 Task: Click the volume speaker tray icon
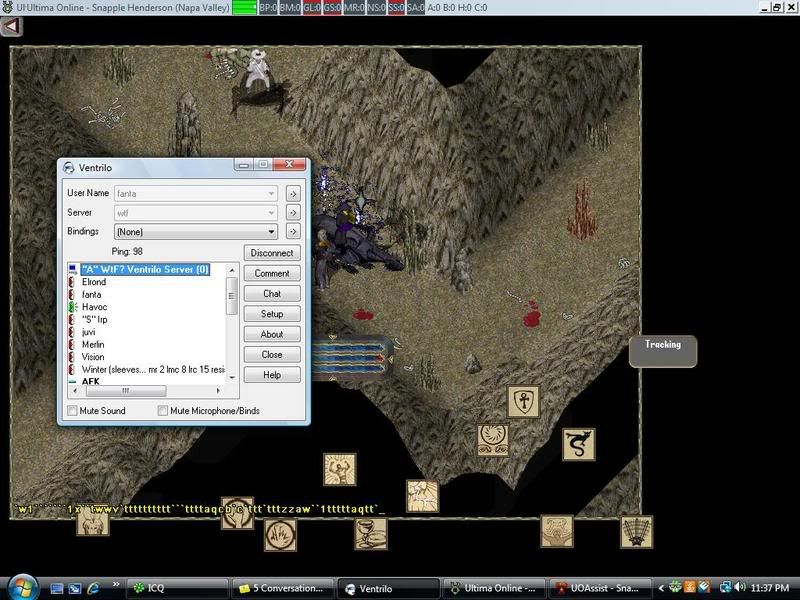[740, 587]
